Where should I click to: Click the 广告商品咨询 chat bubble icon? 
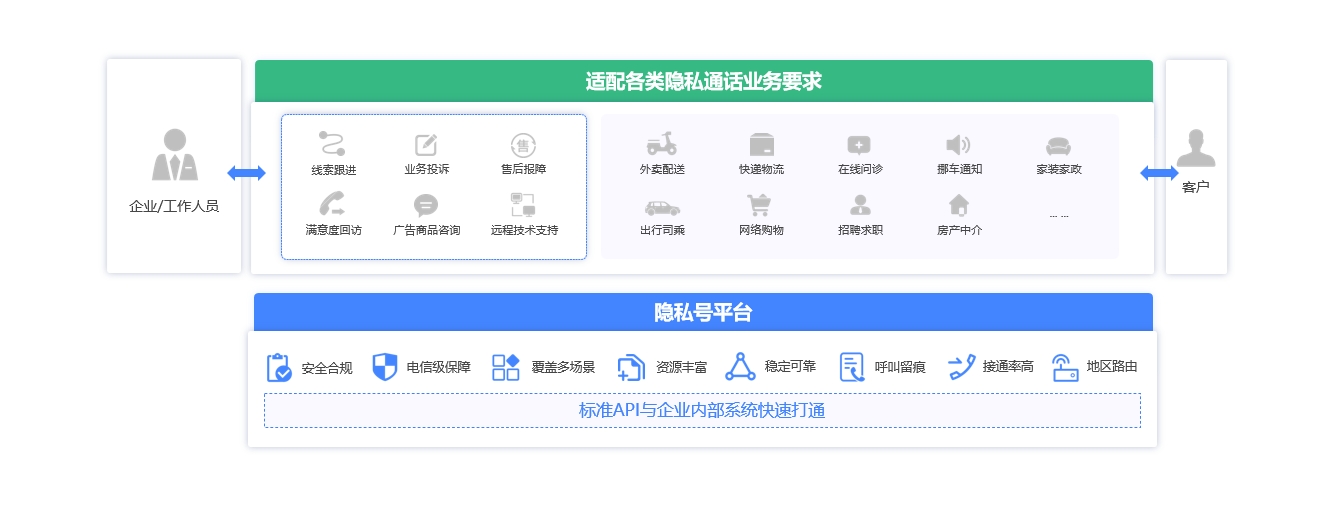click(x=426, y=206)
